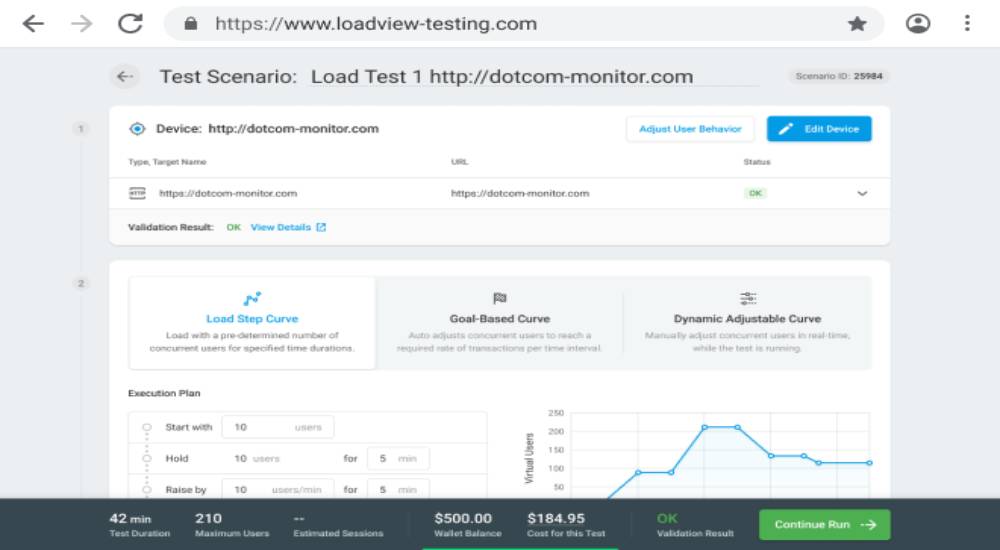
Task: Open the browser profile account icon
Action: [918, 24]
